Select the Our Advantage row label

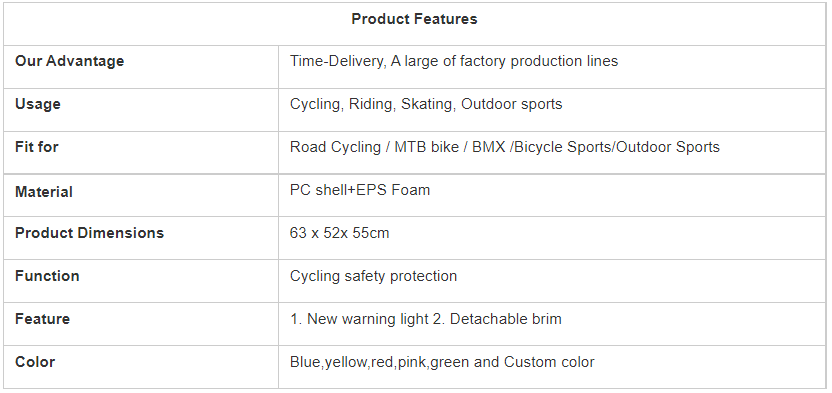point(70,61)
